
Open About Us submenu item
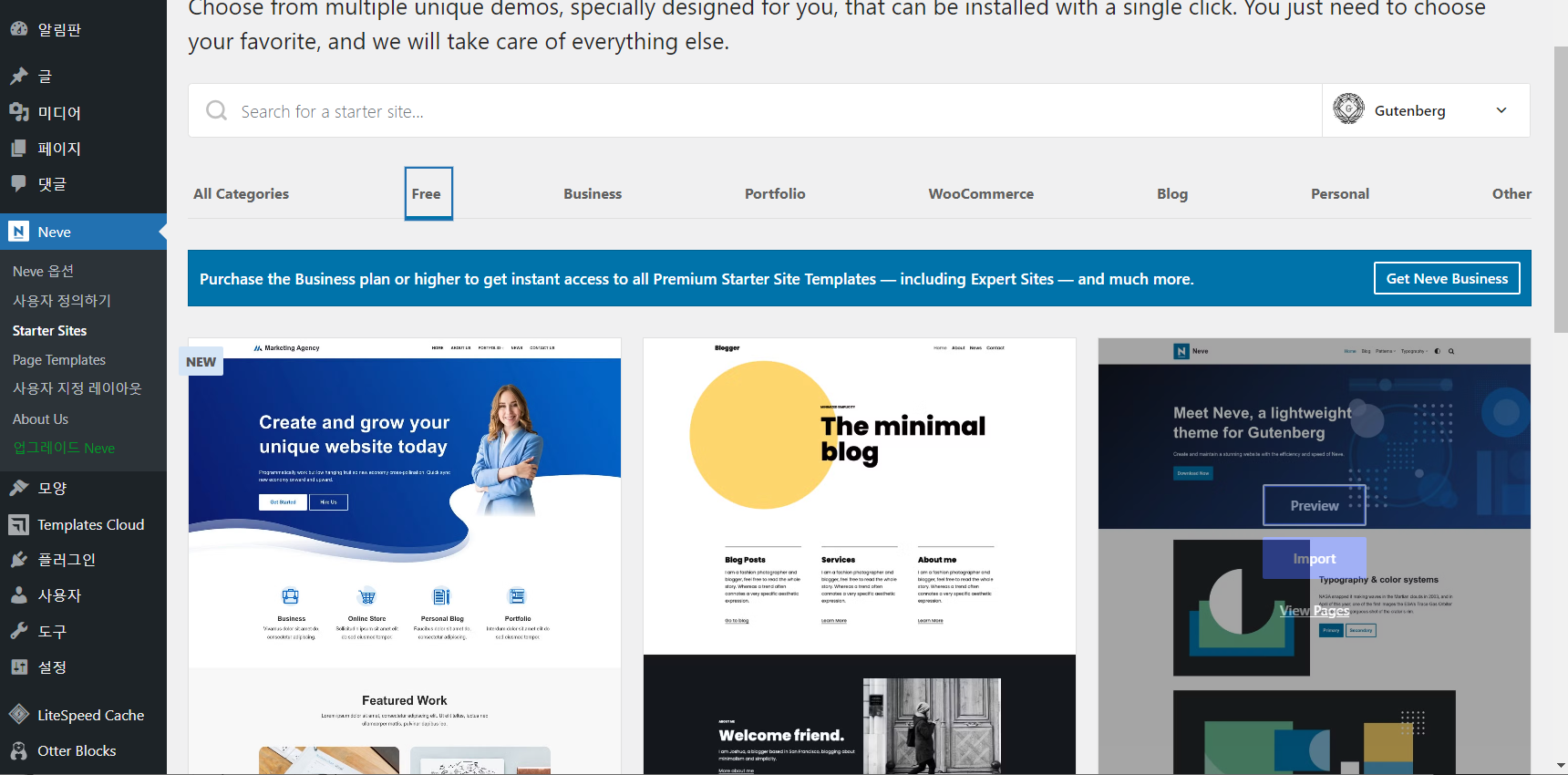point(40,418)
